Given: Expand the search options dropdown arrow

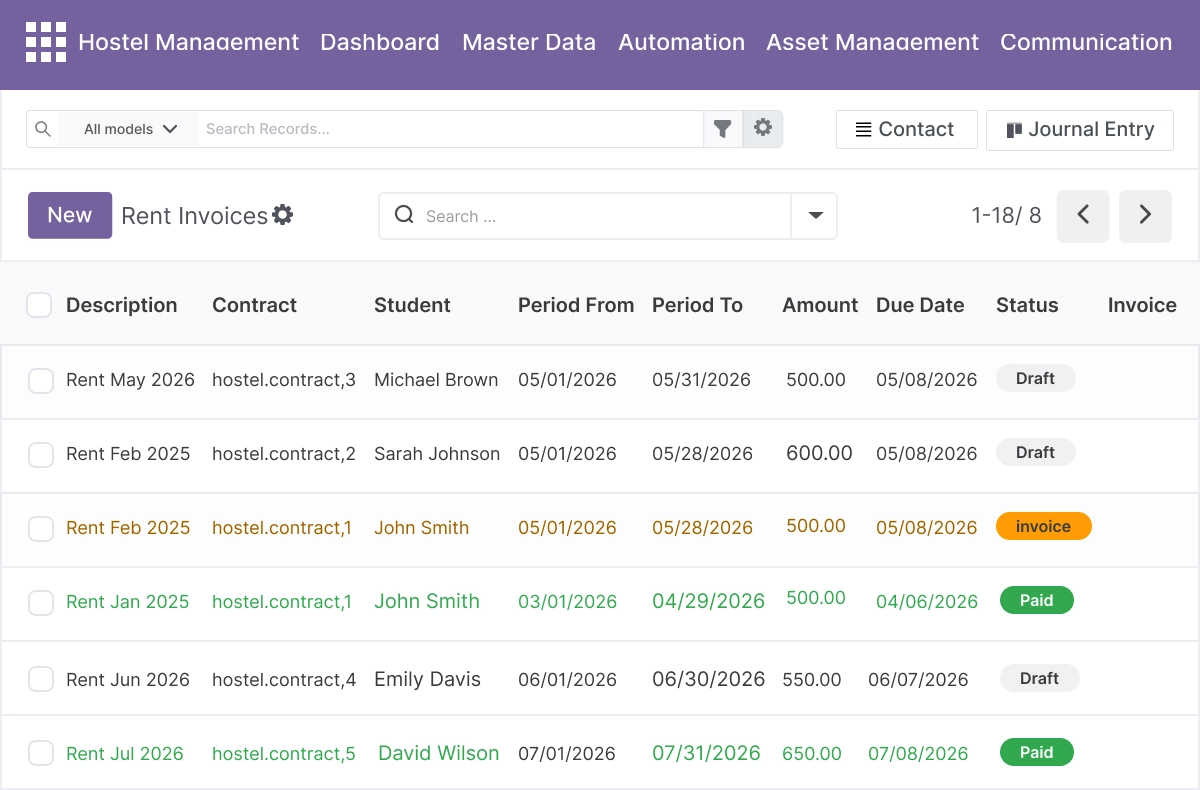Looking at the screenshot, I should coord(815,216).
